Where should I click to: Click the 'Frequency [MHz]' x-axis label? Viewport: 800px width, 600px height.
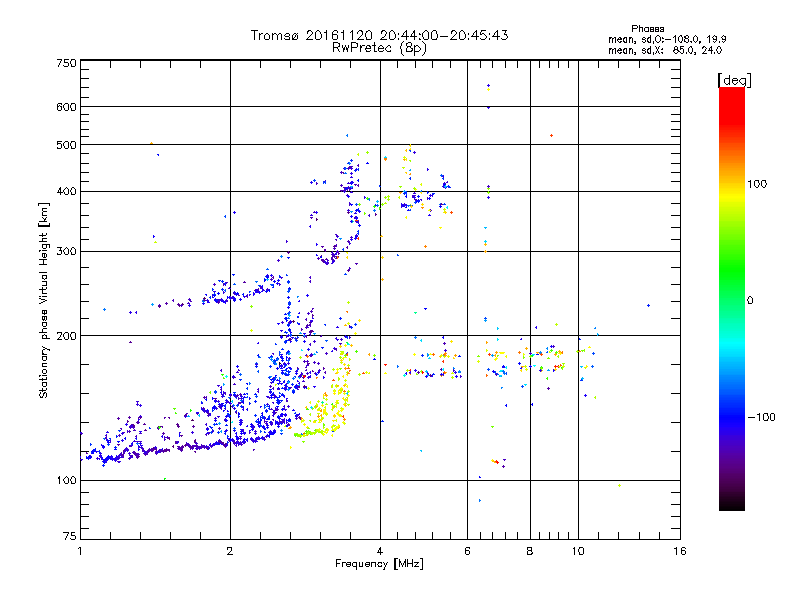click(379, 564)
